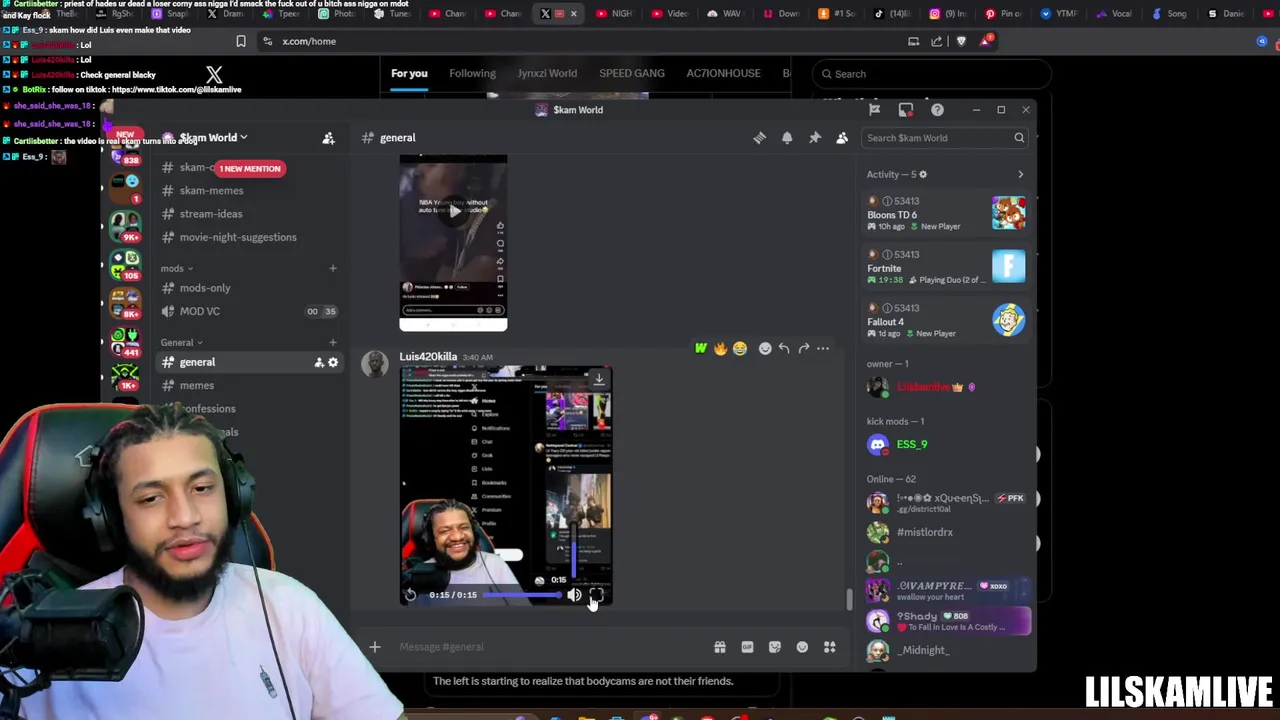The image size is (1280, 720).
Task: Expand Activity panel chevron
Action: pos(1021,174)
